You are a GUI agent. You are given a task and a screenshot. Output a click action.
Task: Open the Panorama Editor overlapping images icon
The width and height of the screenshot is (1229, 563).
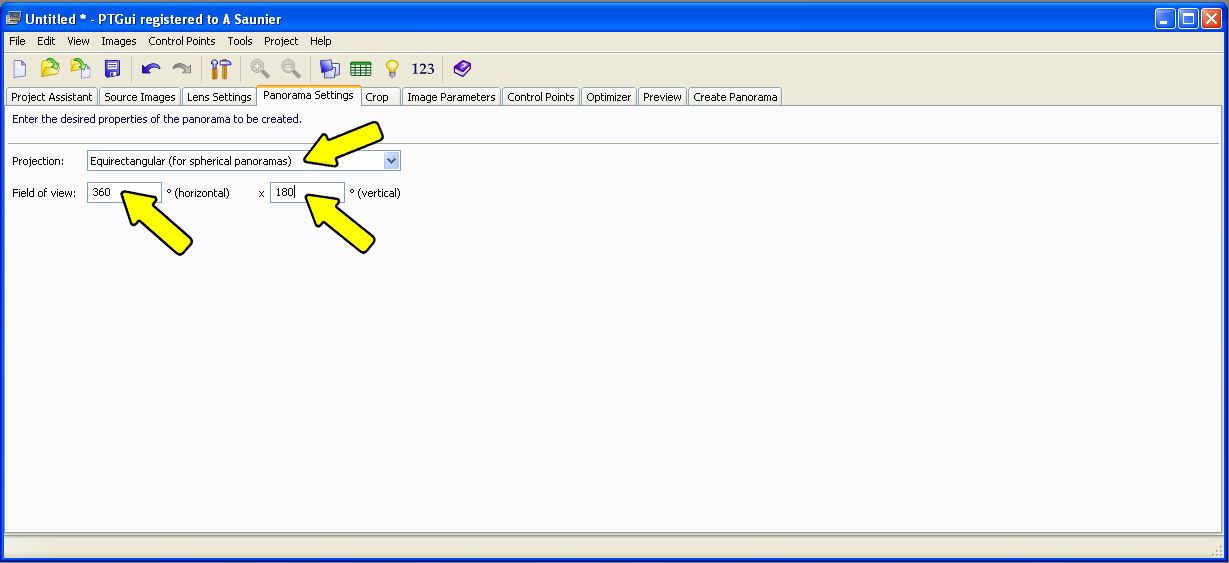coord(329,69)
